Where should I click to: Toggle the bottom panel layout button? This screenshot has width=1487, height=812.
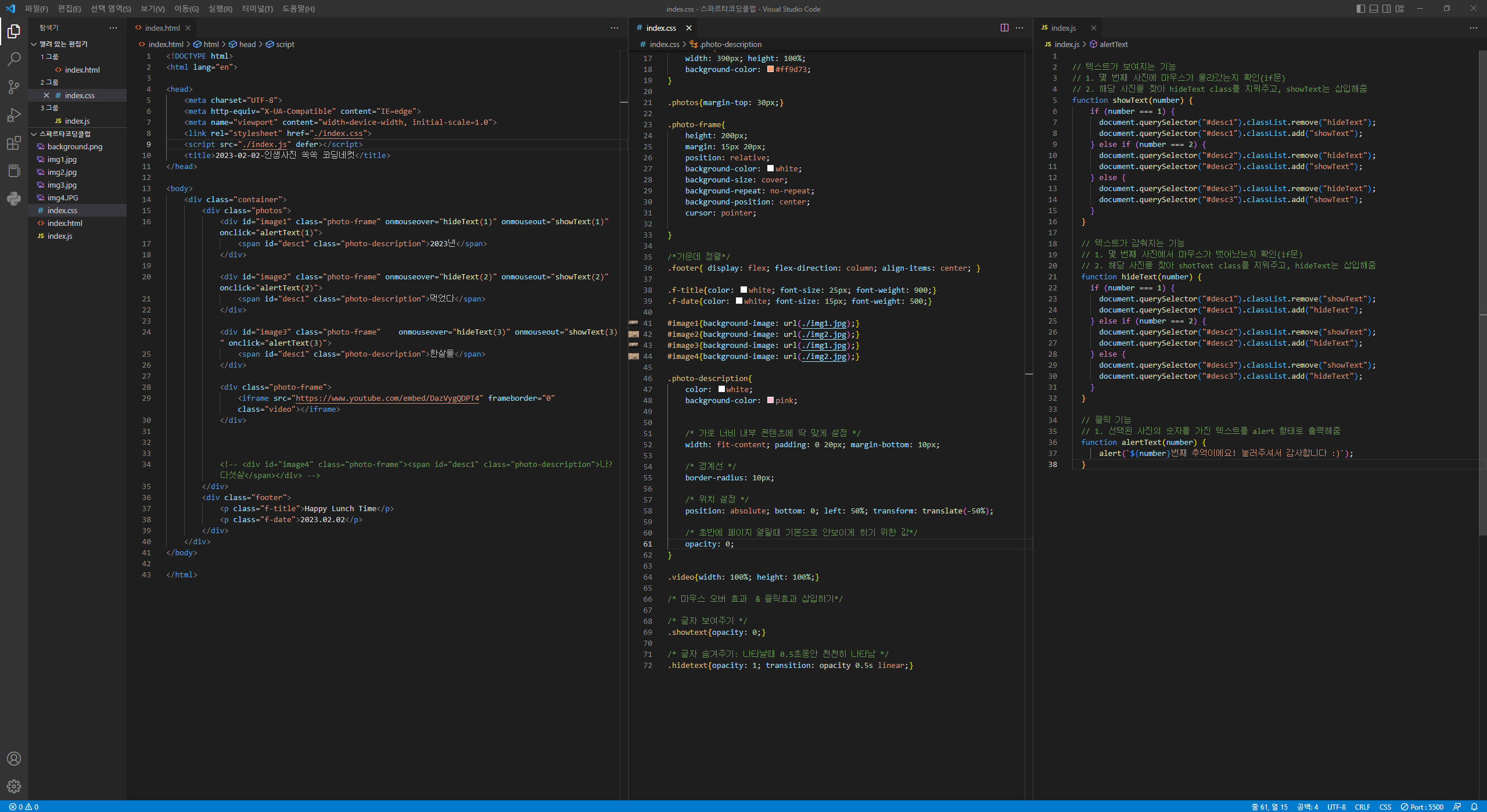click(x=1374, y=9)
